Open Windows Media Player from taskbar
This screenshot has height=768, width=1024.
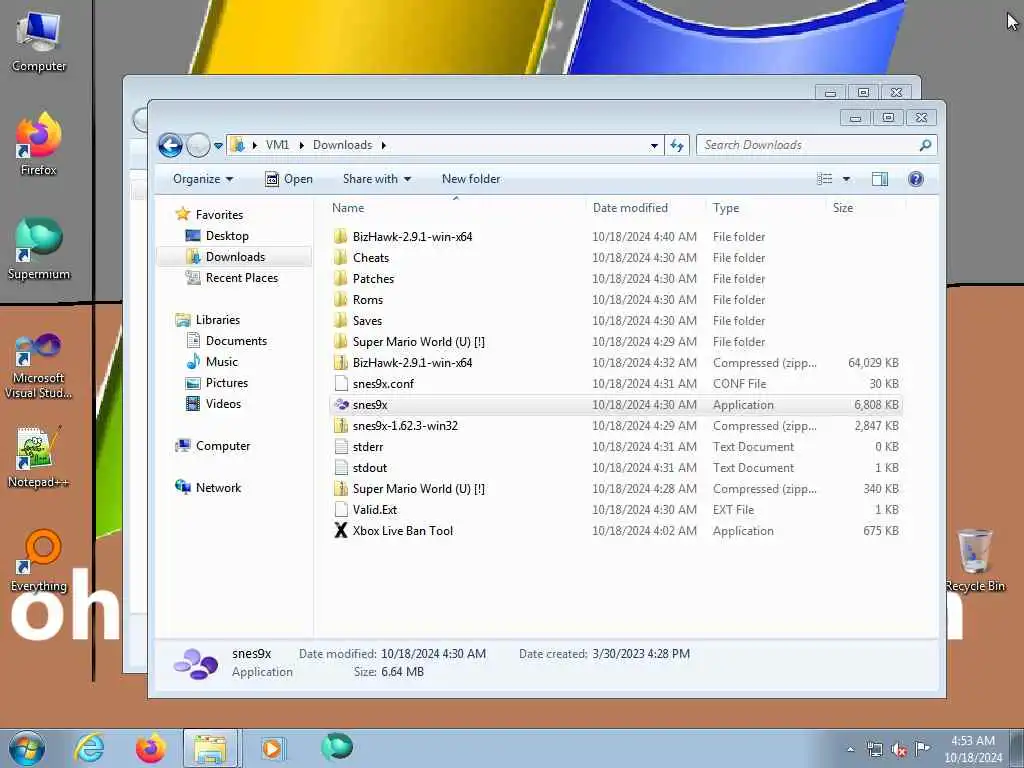(272, 748)
